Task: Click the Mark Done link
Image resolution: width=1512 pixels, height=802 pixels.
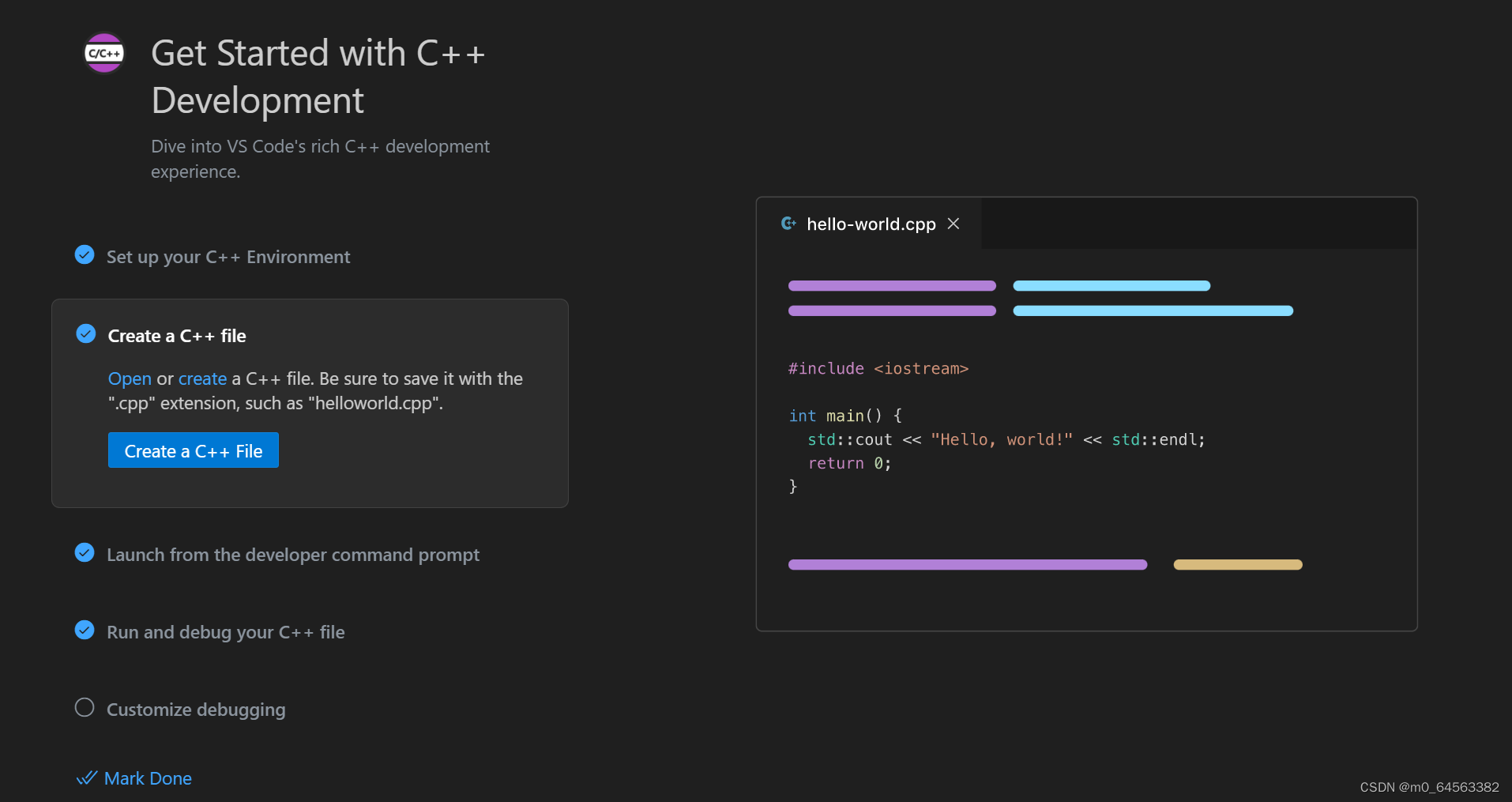Action: [148, 778]
